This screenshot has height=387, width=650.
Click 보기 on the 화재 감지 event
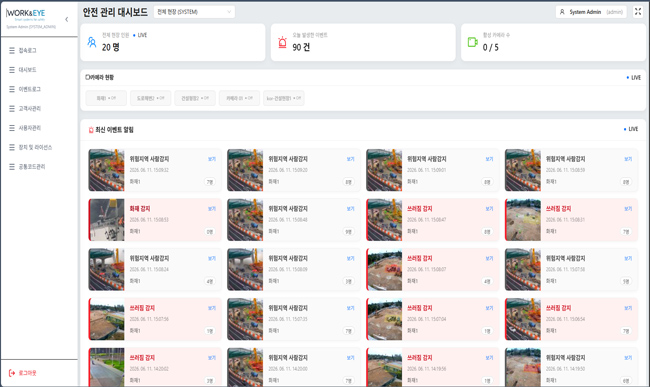[212, 209]
